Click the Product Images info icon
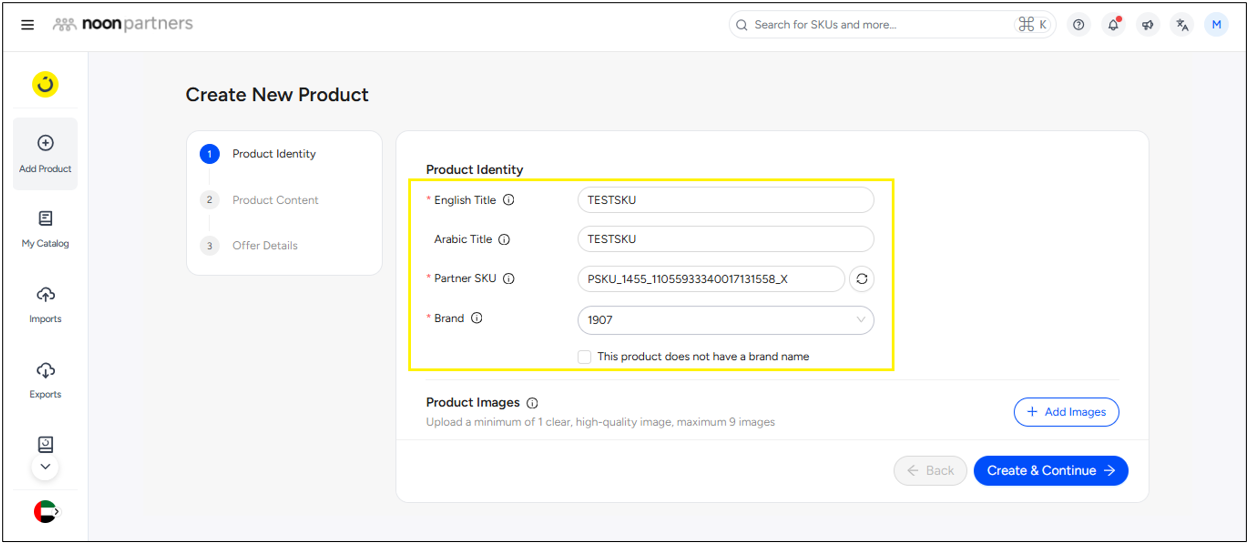 click(x=532, y=403)
